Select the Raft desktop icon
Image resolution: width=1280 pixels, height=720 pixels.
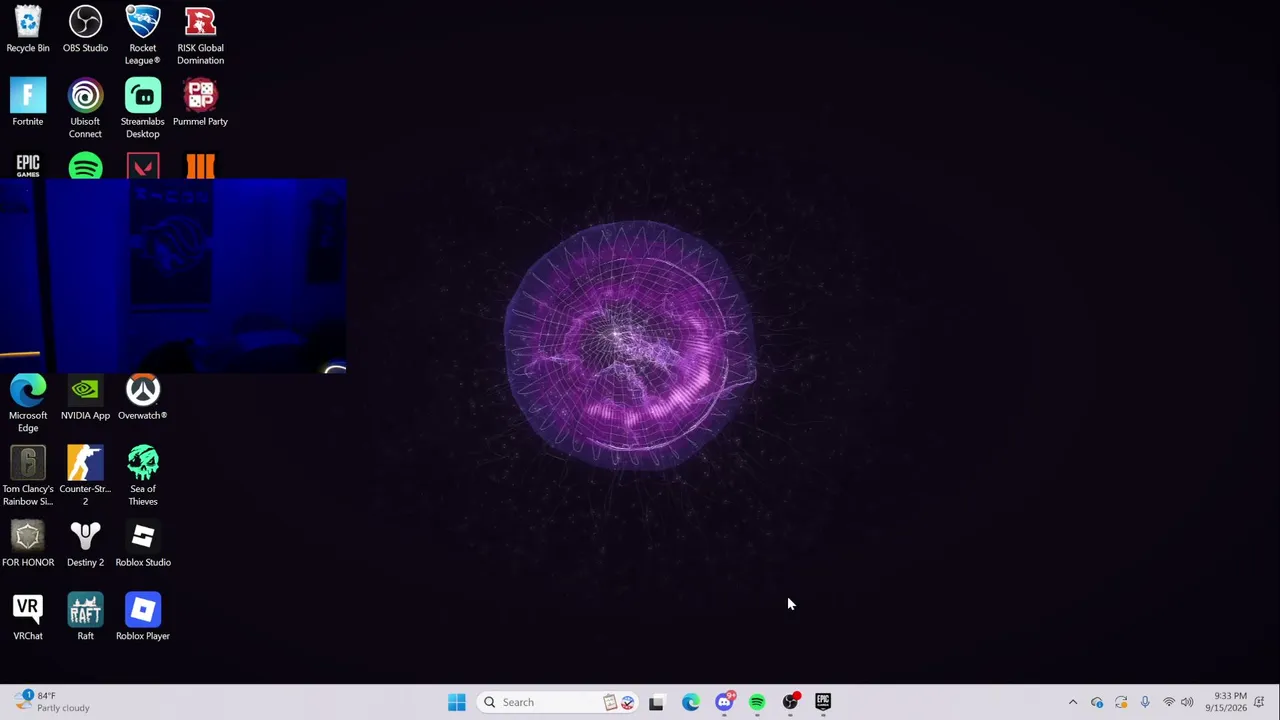click(x=85, y=617)
